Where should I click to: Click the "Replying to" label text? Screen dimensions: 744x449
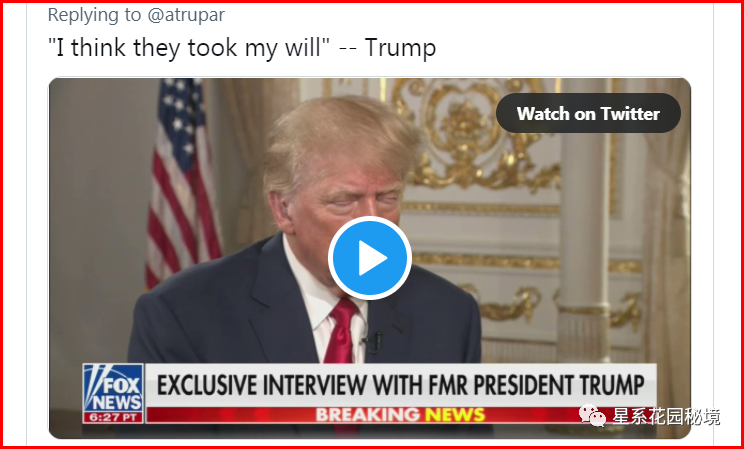(x=95, y=15)
